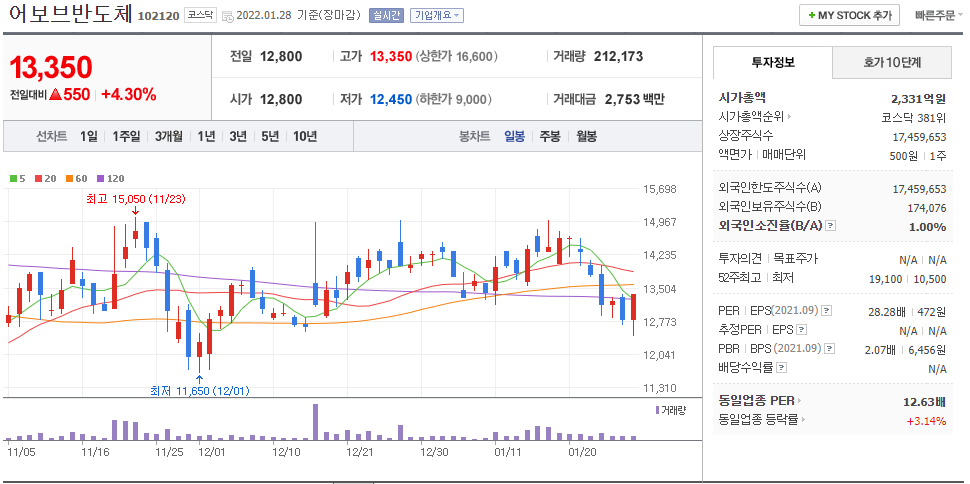The height and width of the screenshot is (484, 970).
Task: Click the current price 13,350
Action: 51,67
